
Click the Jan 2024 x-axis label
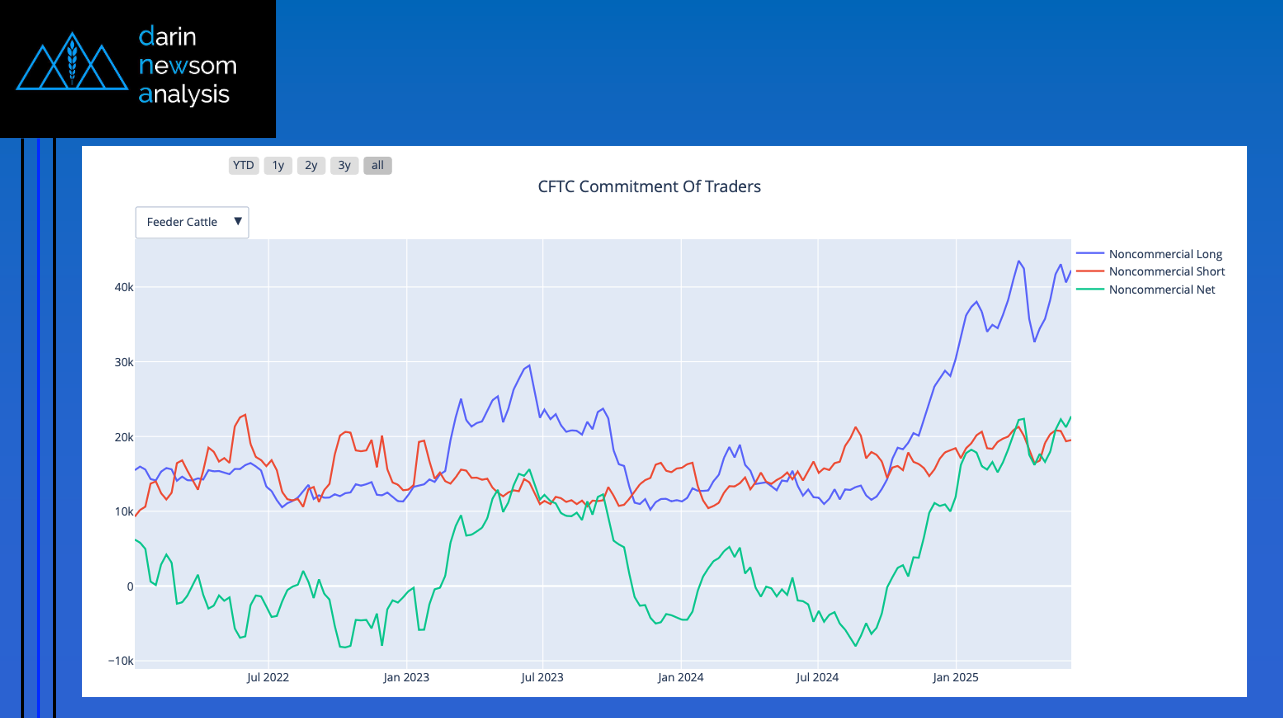click(x=680, y=677)
